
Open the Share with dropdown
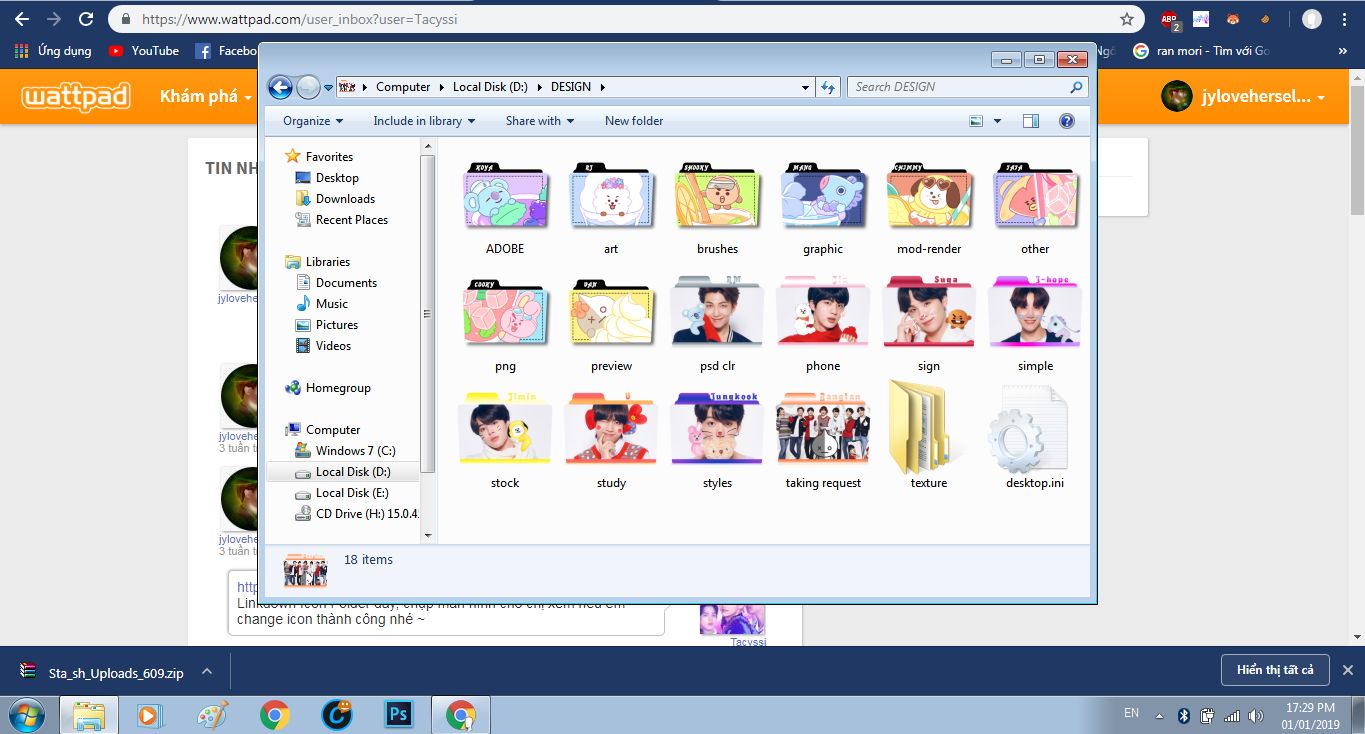click(x=540, y=121)
